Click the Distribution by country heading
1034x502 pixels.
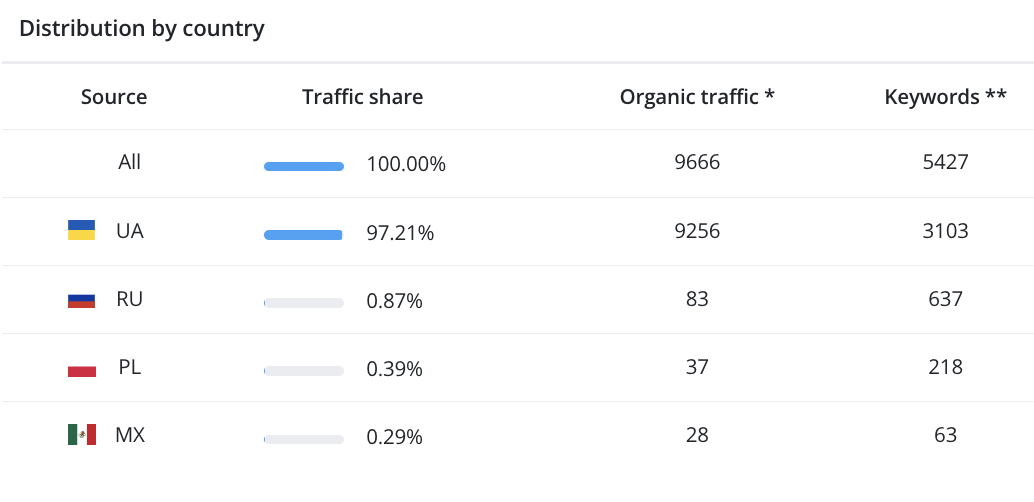click(142, 28)
